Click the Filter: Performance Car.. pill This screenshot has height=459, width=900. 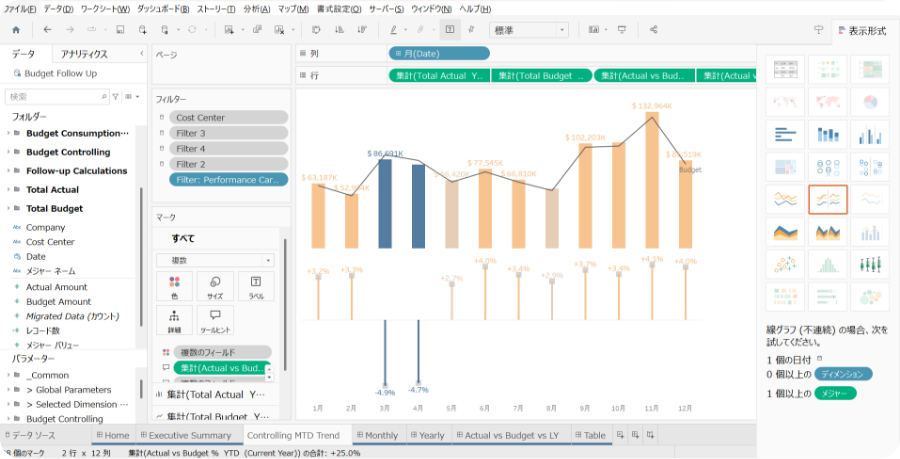228,180
